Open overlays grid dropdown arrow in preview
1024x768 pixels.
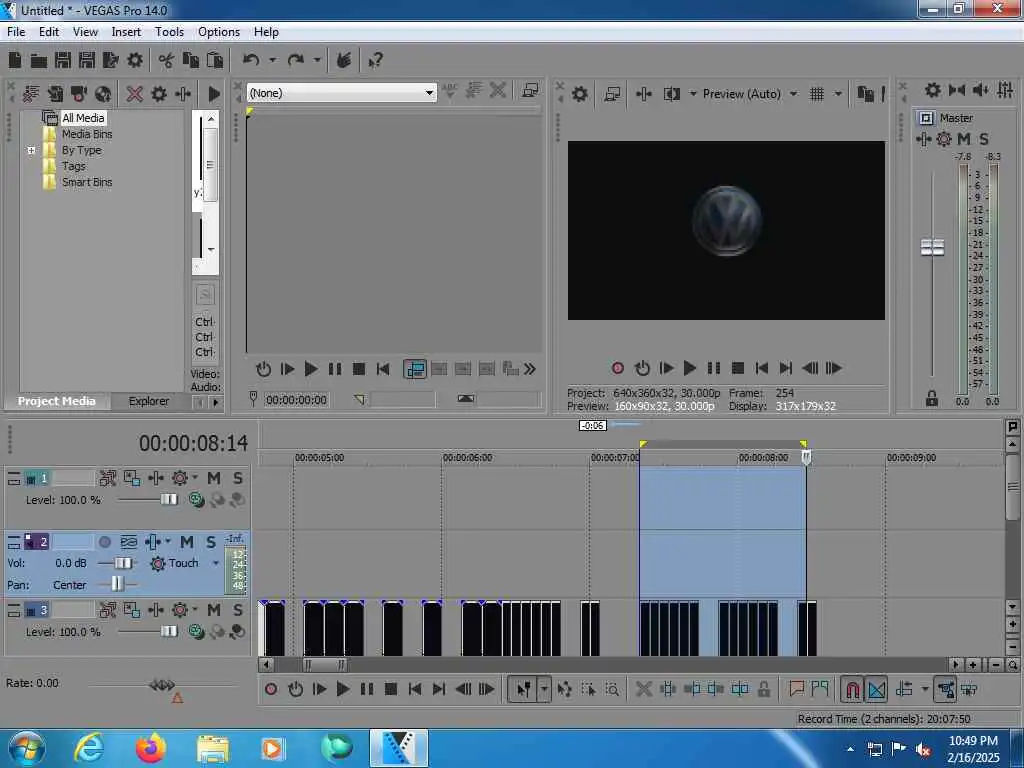[838, 94]
